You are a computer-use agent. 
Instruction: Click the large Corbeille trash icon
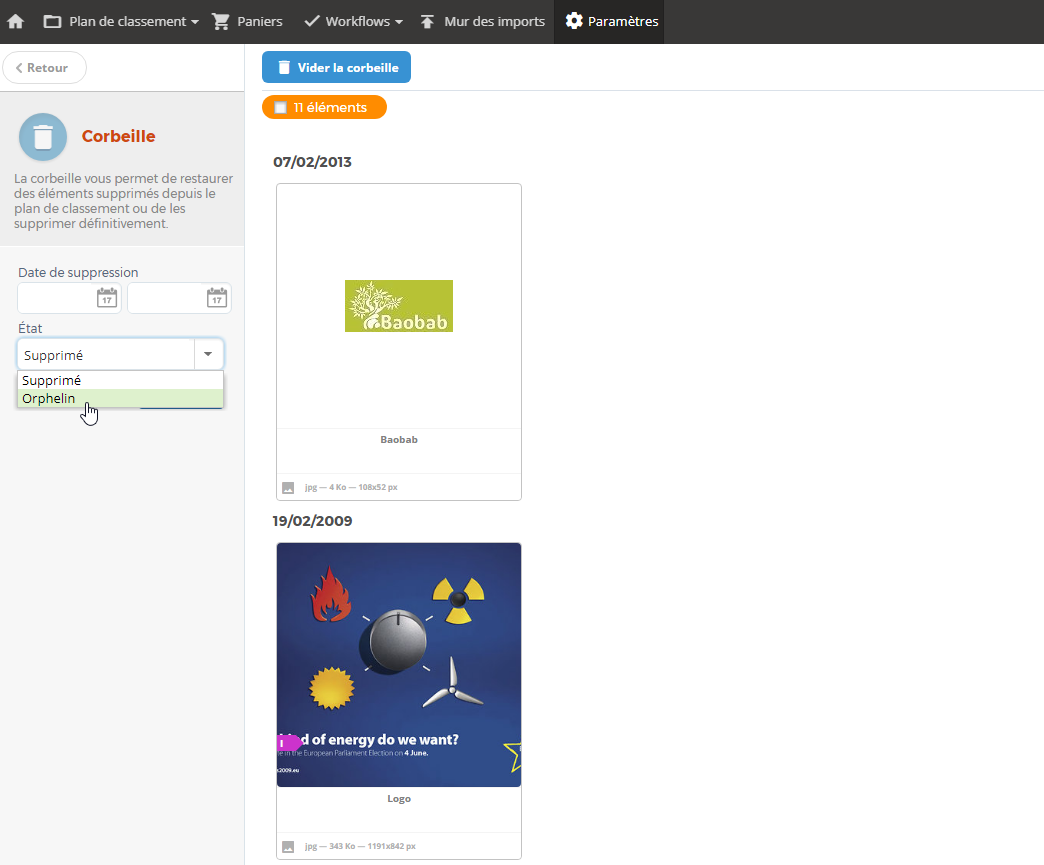pyautogui.click(x=43, y=137)
